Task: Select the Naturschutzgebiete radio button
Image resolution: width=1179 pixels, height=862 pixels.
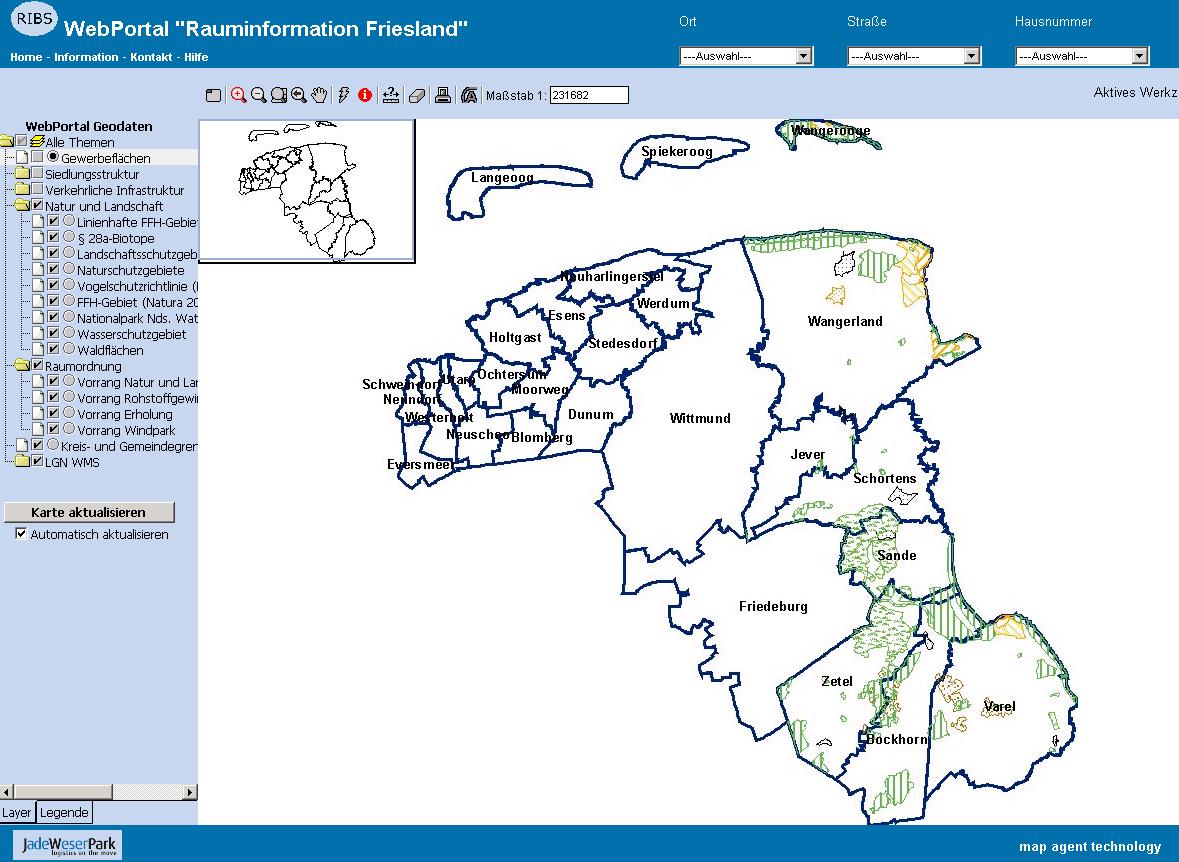Action: [69, 270]
